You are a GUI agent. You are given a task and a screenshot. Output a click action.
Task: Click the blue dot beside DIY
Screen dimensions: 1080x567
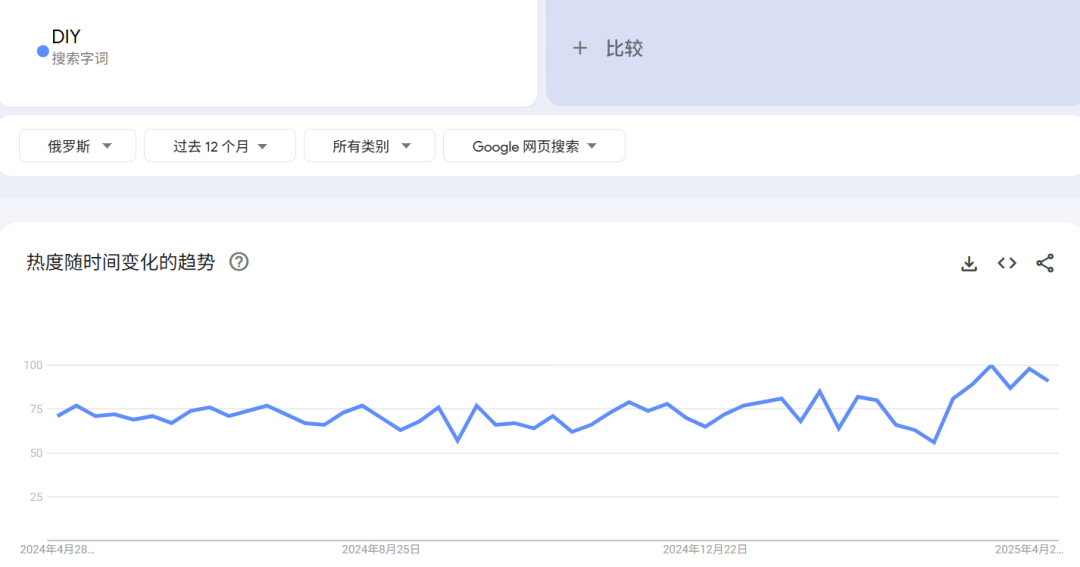[43, 51]
